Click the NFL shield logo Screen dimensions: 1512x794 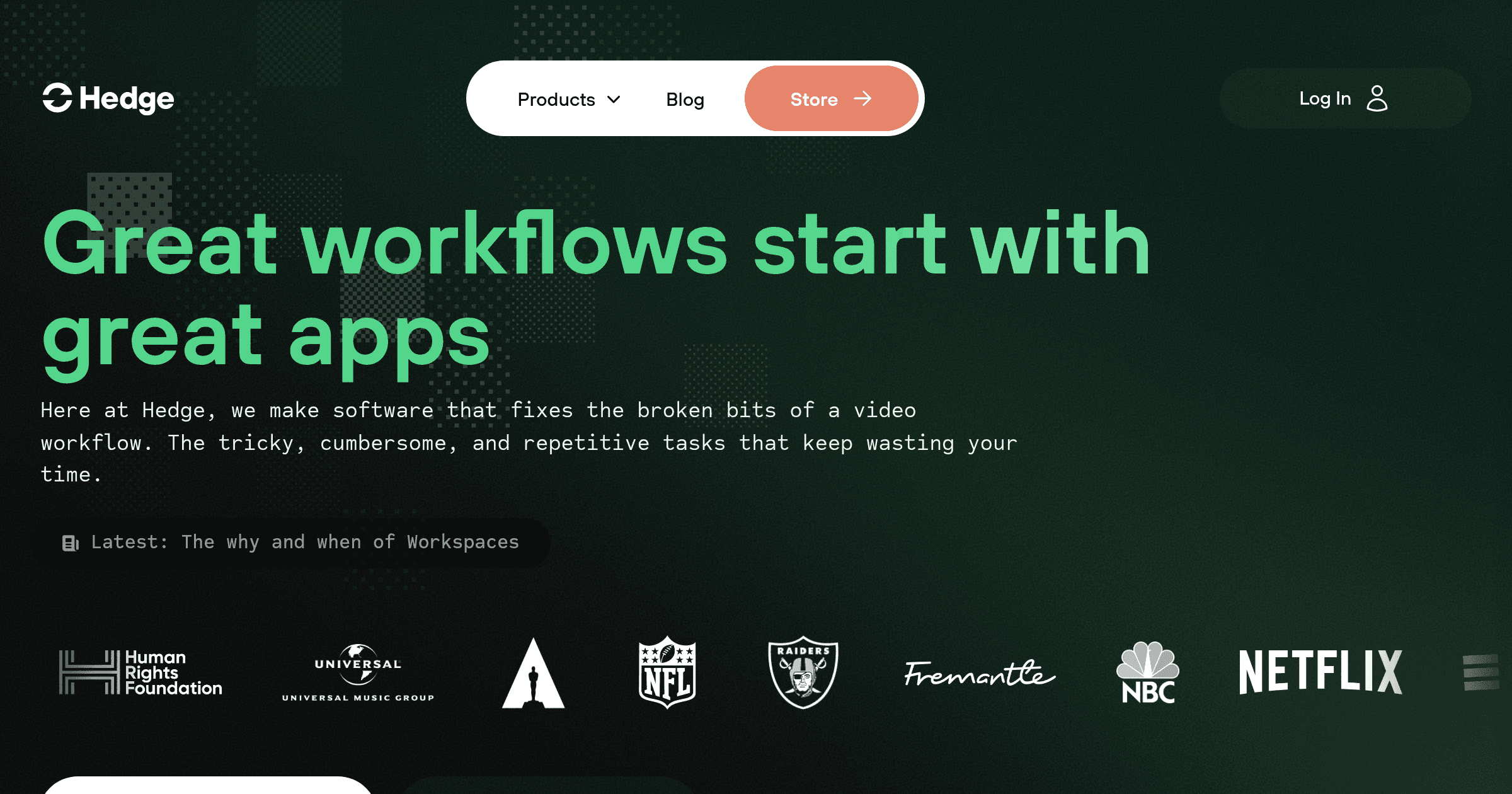pos(667,672)
